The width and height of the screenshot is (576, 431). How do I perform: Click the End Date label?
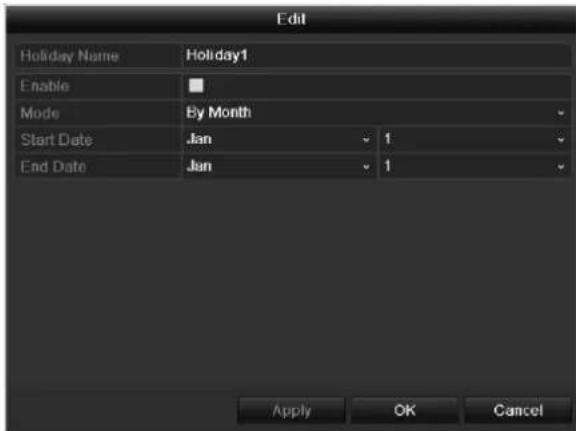coord(53,167)
